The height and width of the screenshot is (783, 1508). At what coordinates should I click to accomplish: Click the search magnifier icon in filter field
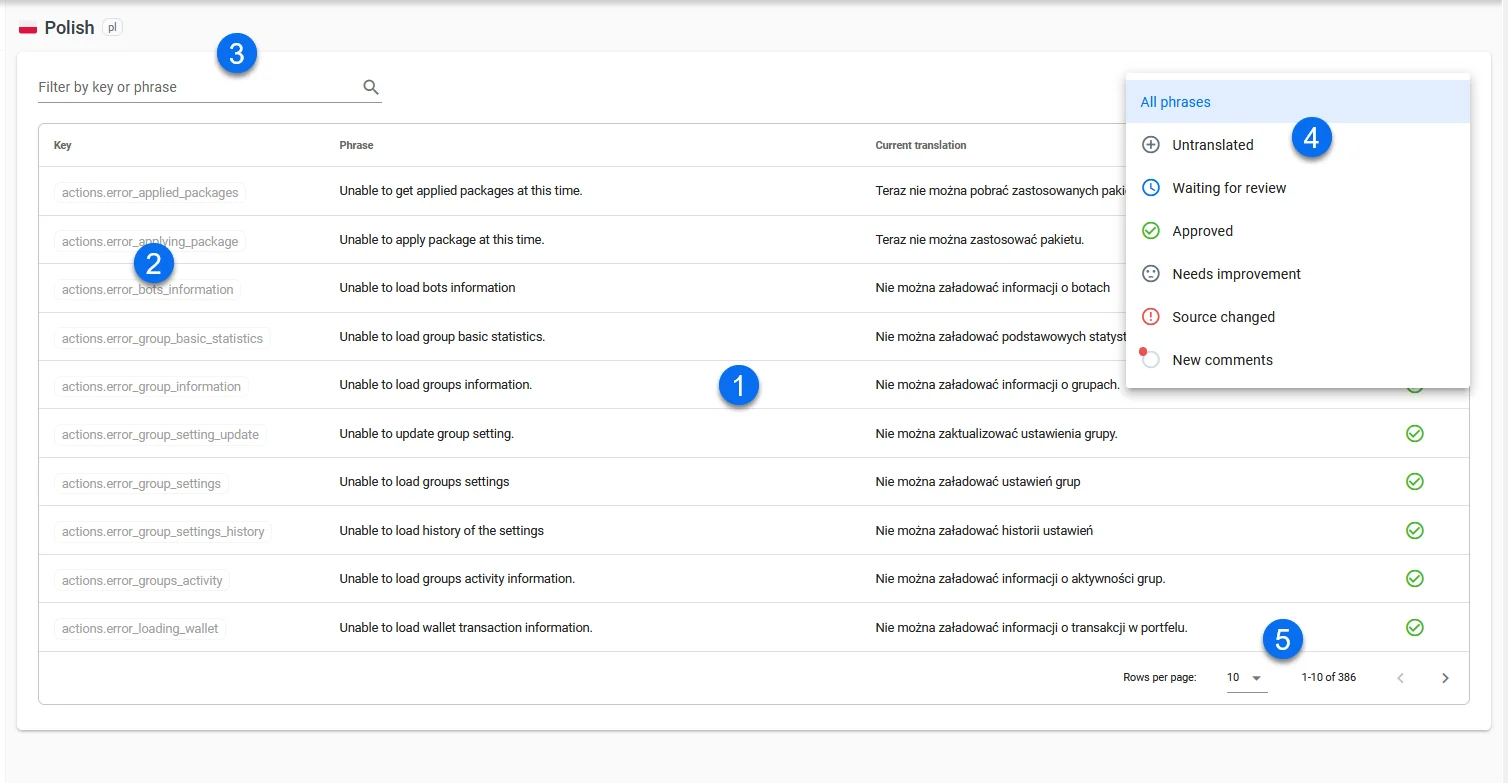(x=371, y=87)
